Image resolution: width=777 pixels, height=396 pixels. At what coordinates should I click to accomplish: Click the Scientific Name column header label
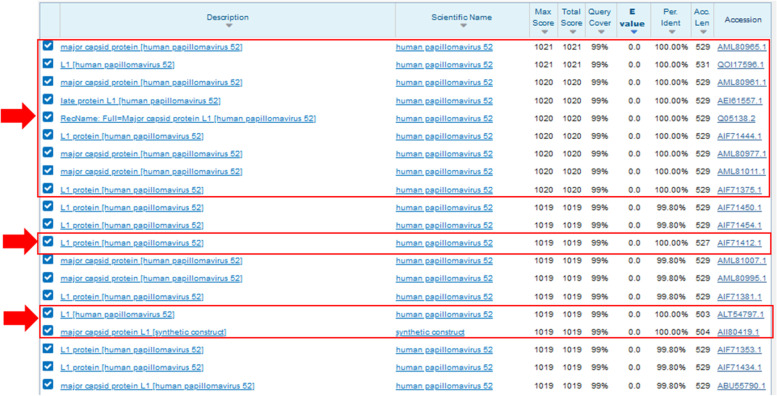click(461, 17)
